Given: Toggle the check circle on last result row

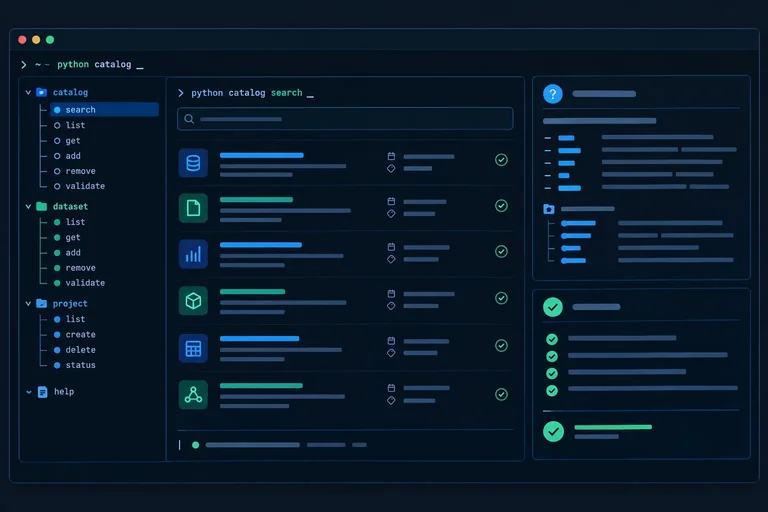Looking at the screenshot, I should (x=501, y=394).
